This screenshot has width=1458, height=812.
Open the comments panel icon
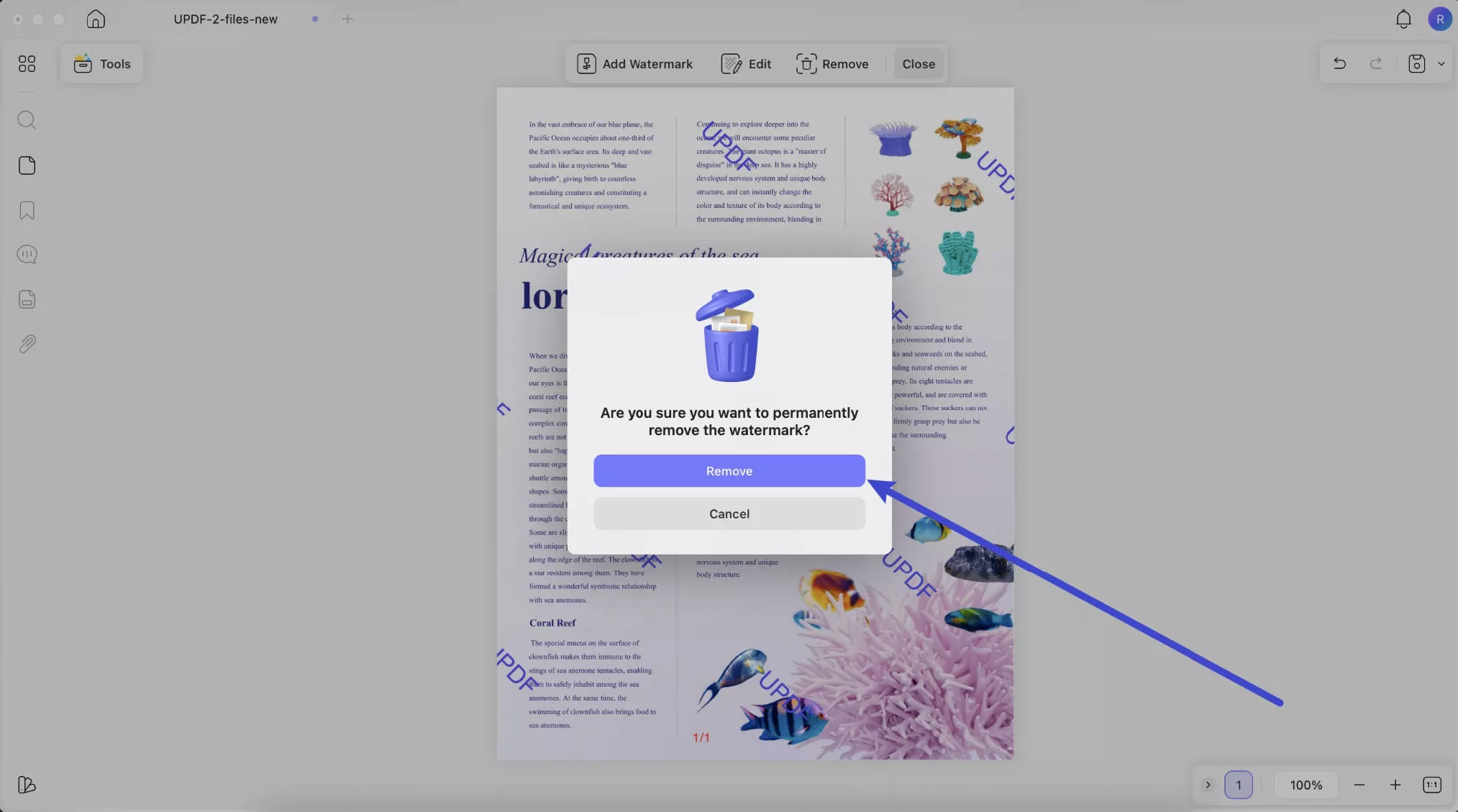[27, 255]
